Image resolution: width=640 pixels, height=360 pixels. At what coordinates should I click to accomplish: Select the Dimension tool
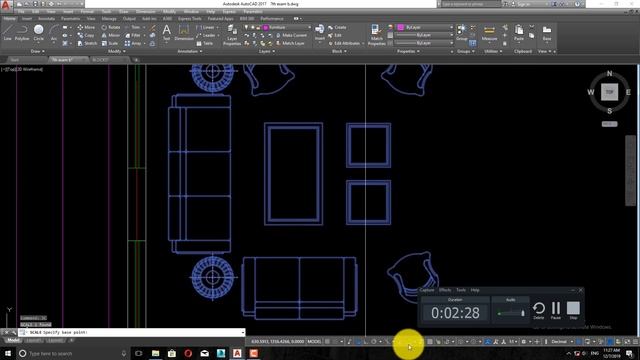pos(184,33)
